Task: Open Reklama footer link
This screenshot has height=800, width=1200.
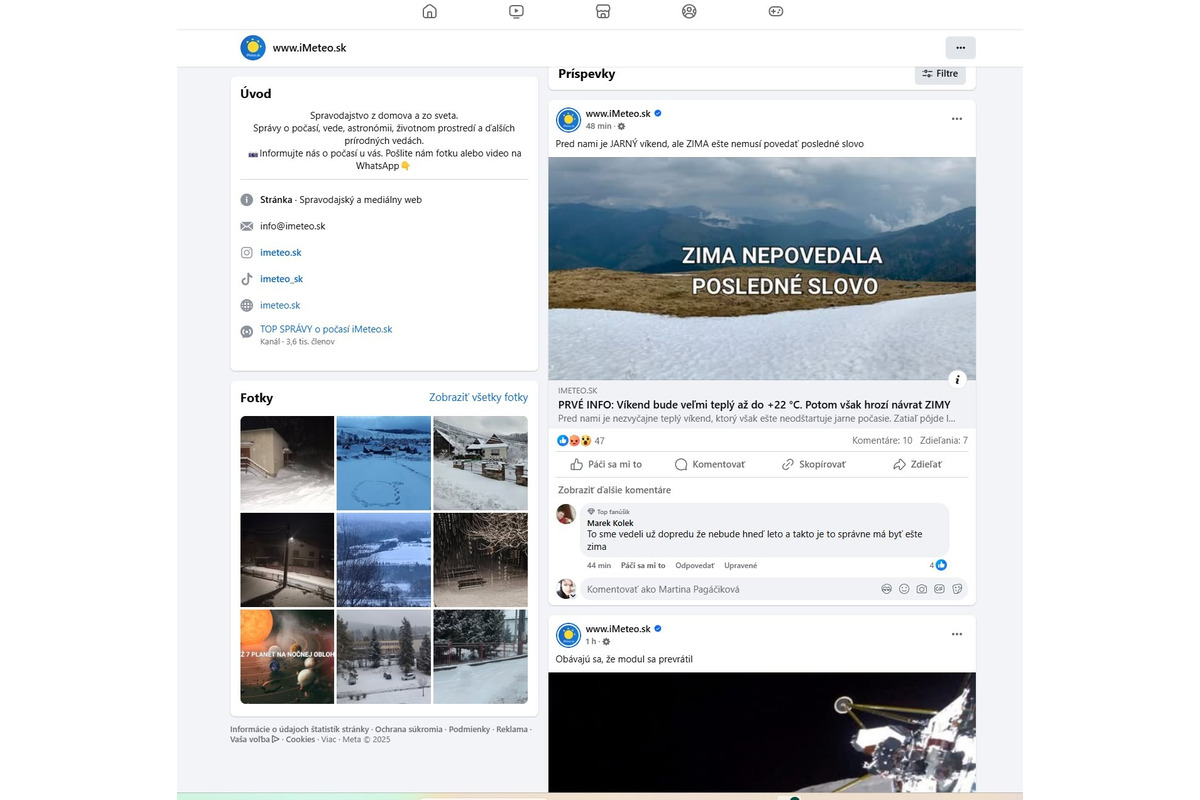Action: click(512, 729)
